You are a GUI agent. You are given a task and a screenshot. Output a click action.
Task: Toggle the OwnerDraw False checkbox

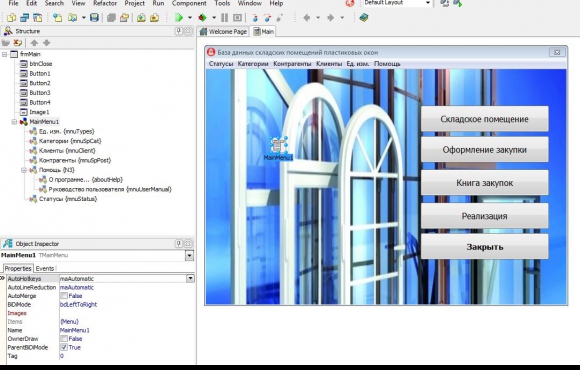tap(64, 339)
